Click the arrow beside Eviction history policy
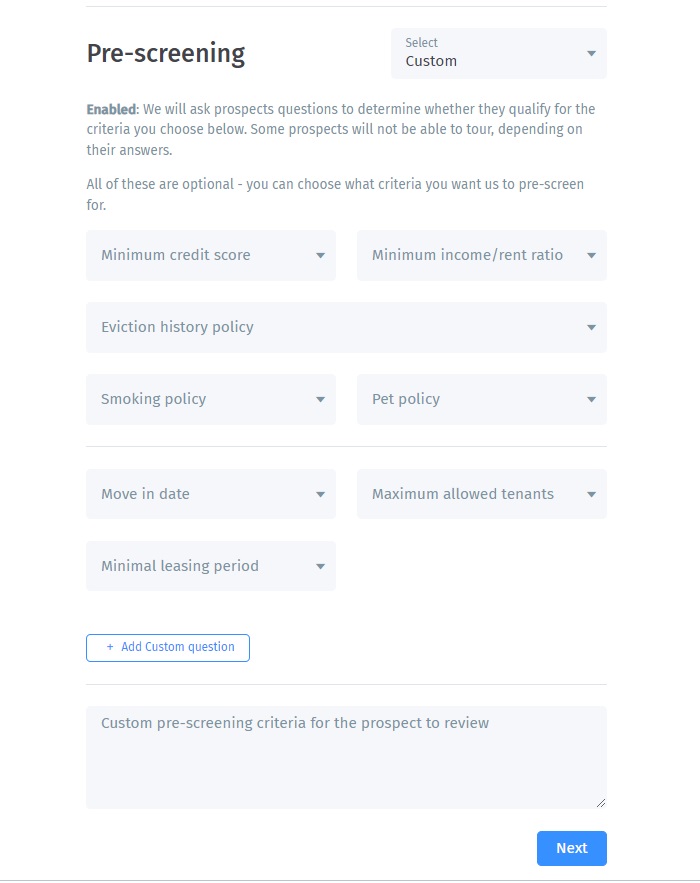 (x=591, y=328)
